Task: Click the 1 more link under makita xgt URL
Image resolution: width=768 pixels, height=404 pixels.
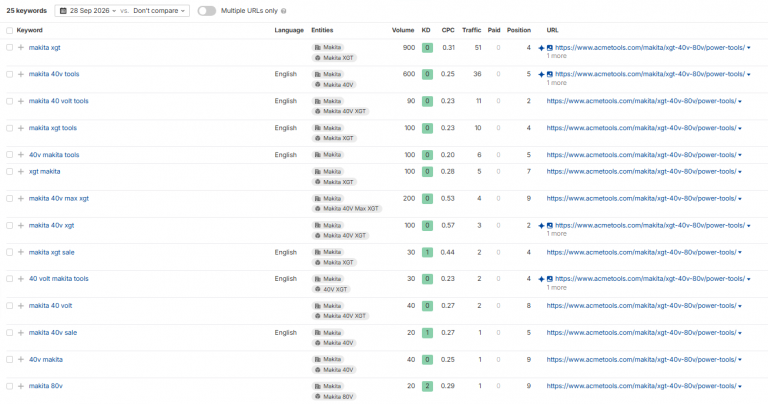Action: pyautogui.click(x=556, y=56)
